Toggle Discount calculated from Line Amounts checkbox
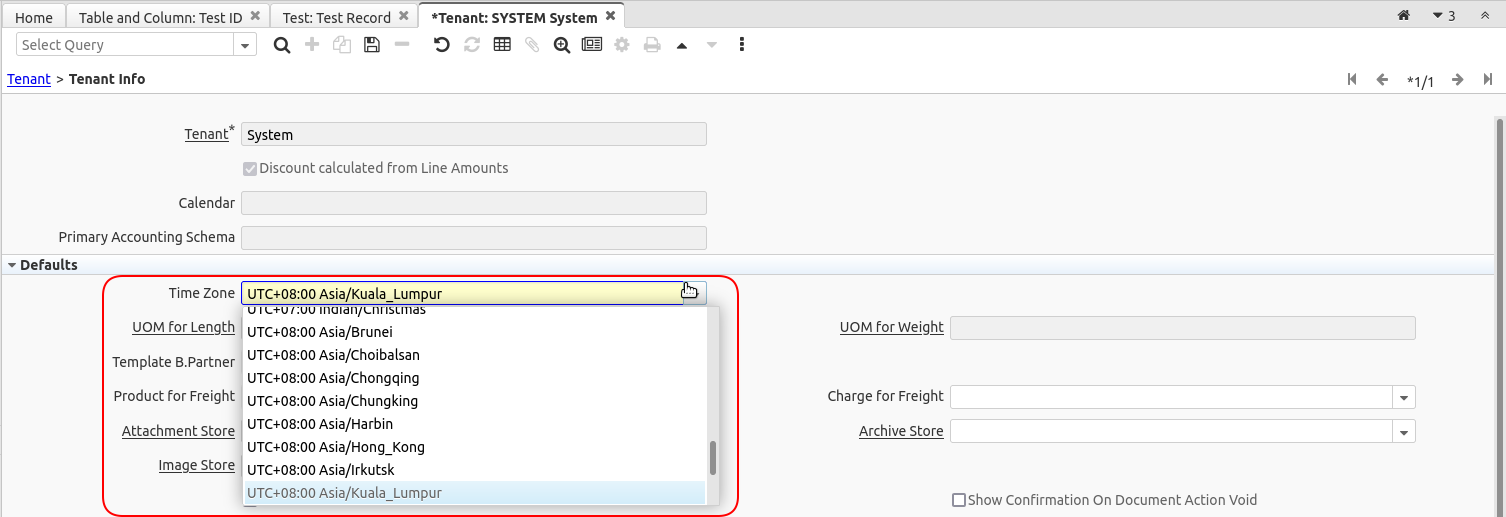Viewport: 1506px width, 517px height. (250, 168)
